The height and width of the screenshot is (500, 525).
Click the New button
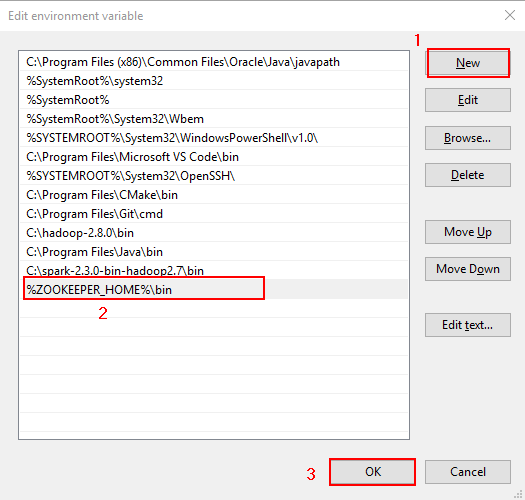(468, 63)
